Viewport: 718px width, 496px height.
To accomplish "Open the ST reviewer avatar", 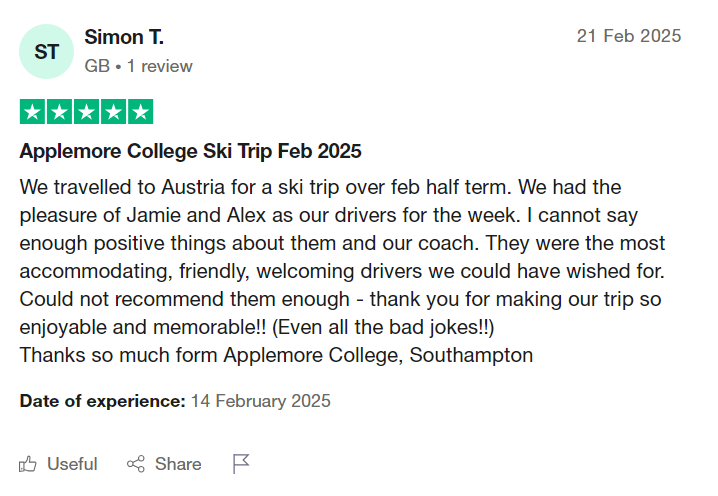I will (x=46, y=52).
